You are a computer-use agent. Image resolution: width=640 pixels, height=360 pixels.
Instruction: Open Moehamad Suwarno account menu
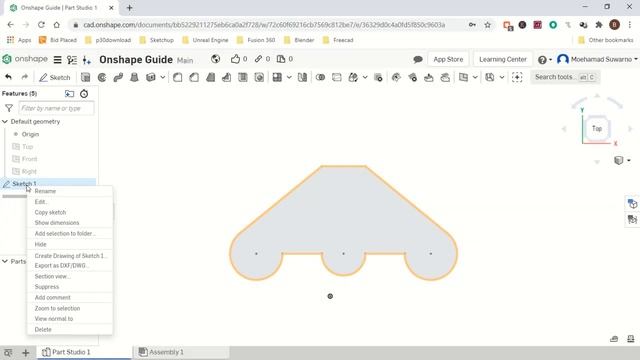[x=597, y=59]
